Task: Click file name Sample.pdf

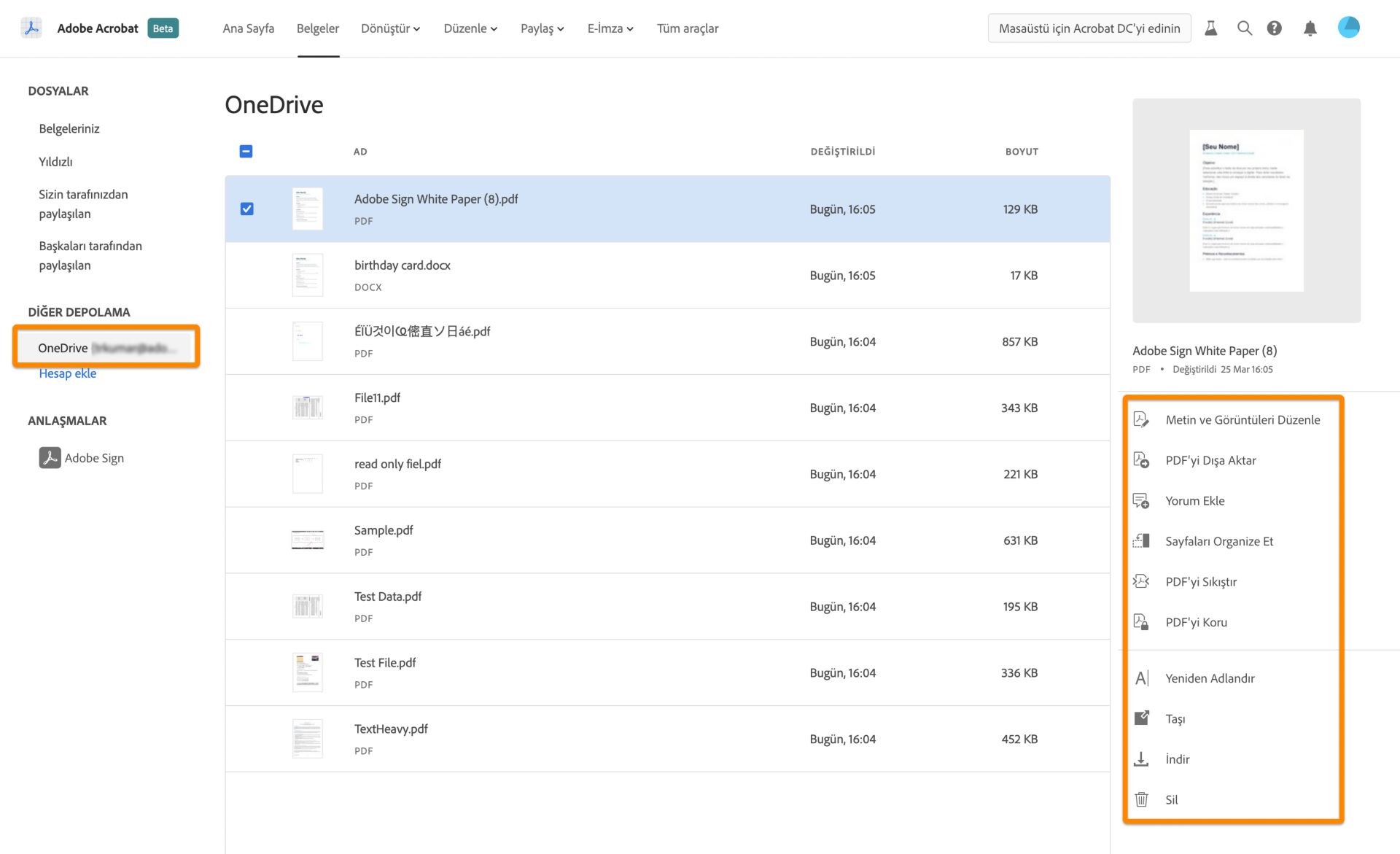Action: (384, 530)
